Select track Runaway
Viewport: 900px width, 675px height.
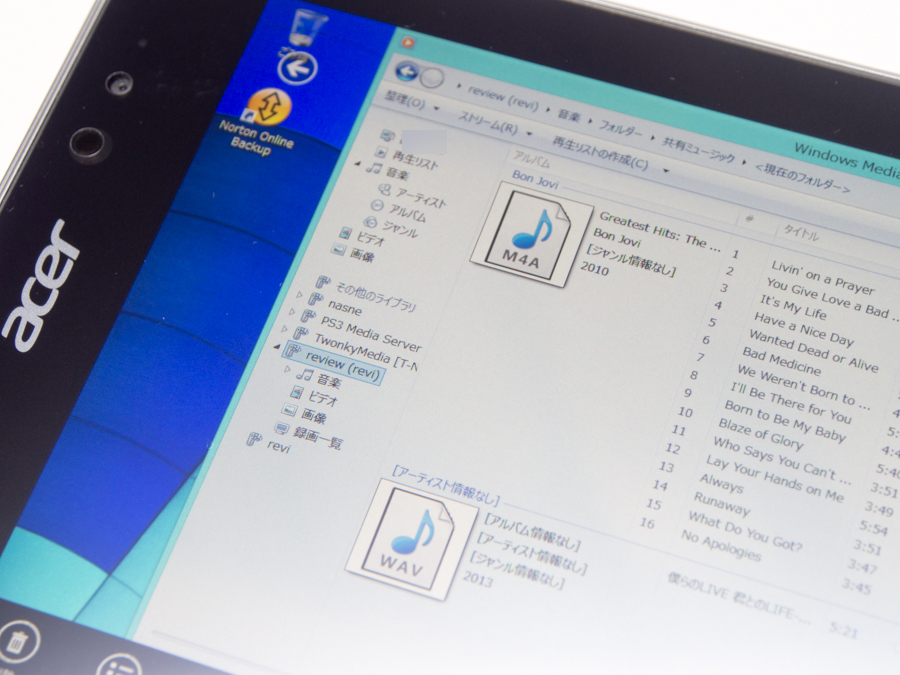pyautogui.click(x=721, y=503)
